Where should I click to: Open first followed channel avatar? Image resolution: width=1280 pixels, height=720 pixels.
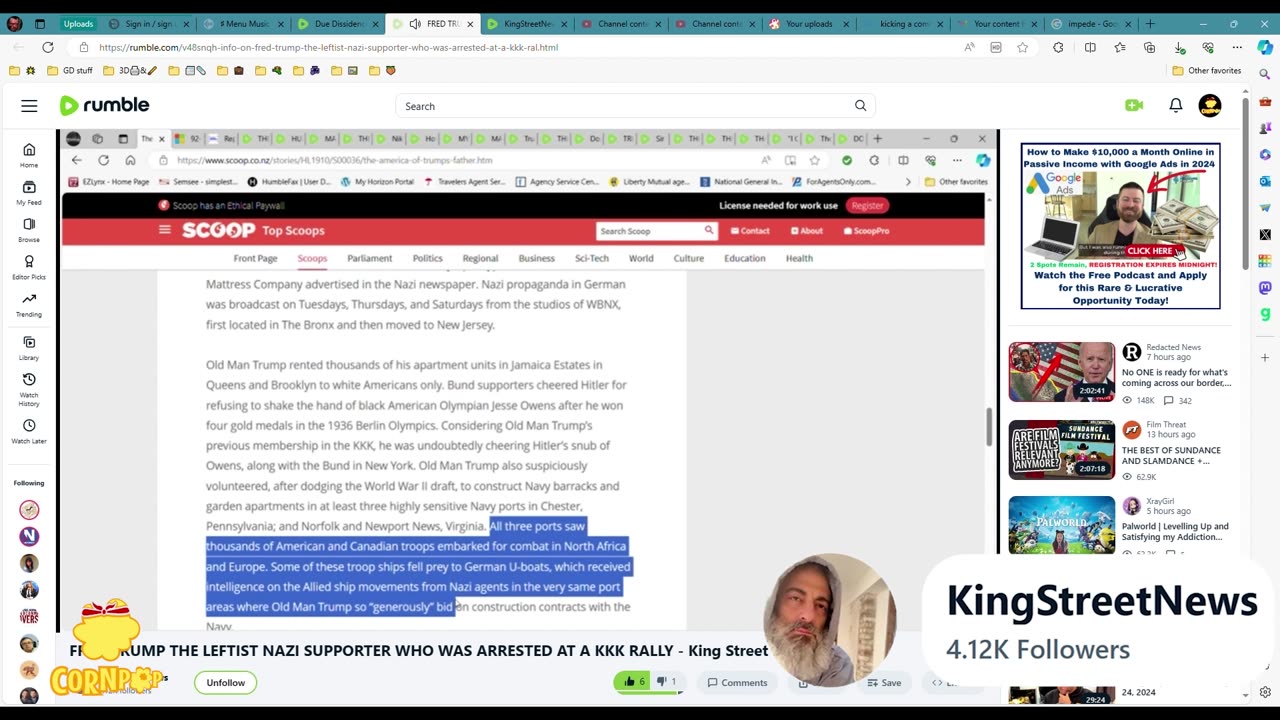[x=29, y=510]
